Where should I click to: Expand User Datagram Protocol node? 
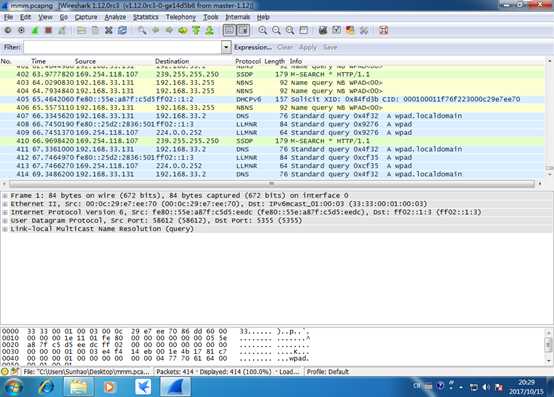pos(5,220)
